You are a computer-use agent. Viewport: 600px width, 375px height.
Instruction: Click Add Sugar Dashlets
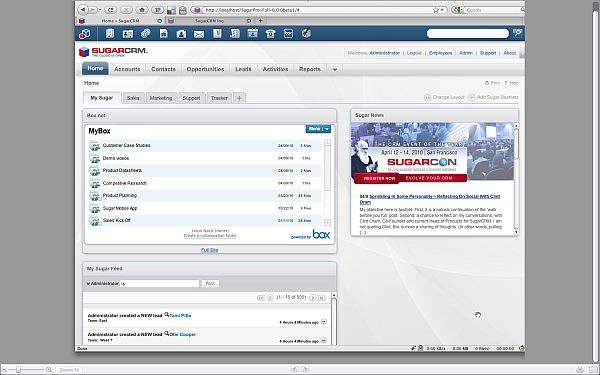tap(494, 97)
